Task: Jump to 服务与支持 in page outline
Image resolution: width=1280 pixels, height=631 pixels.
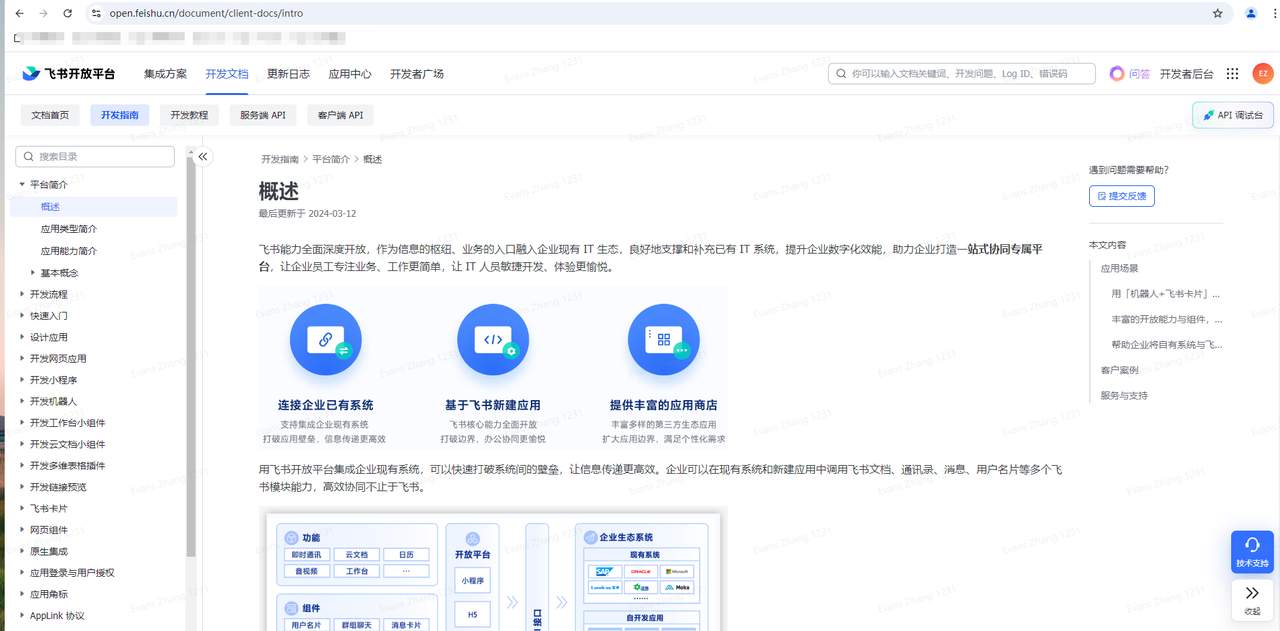Action: (x=1124, y=395)
